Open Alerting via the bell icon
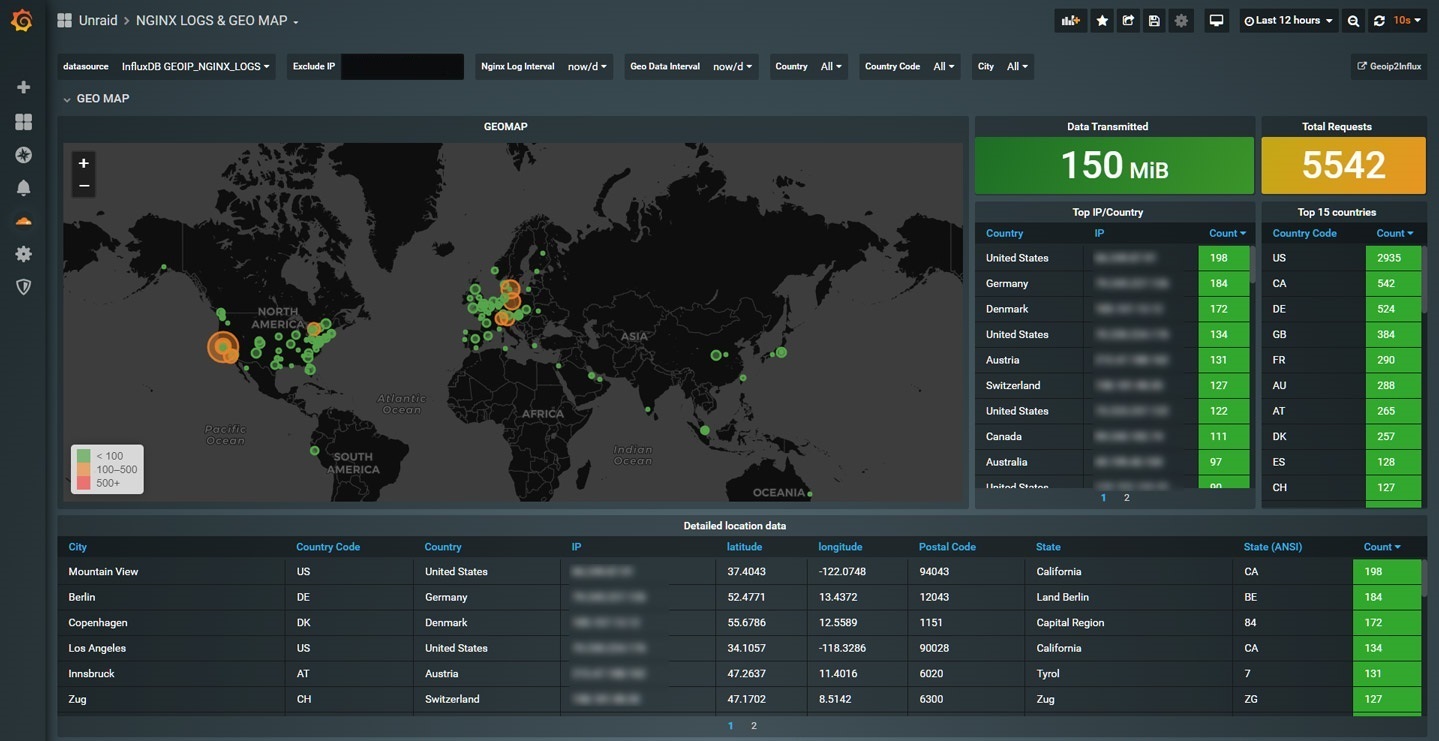Viewport: 1439px width, 741px height. point(20,185)
